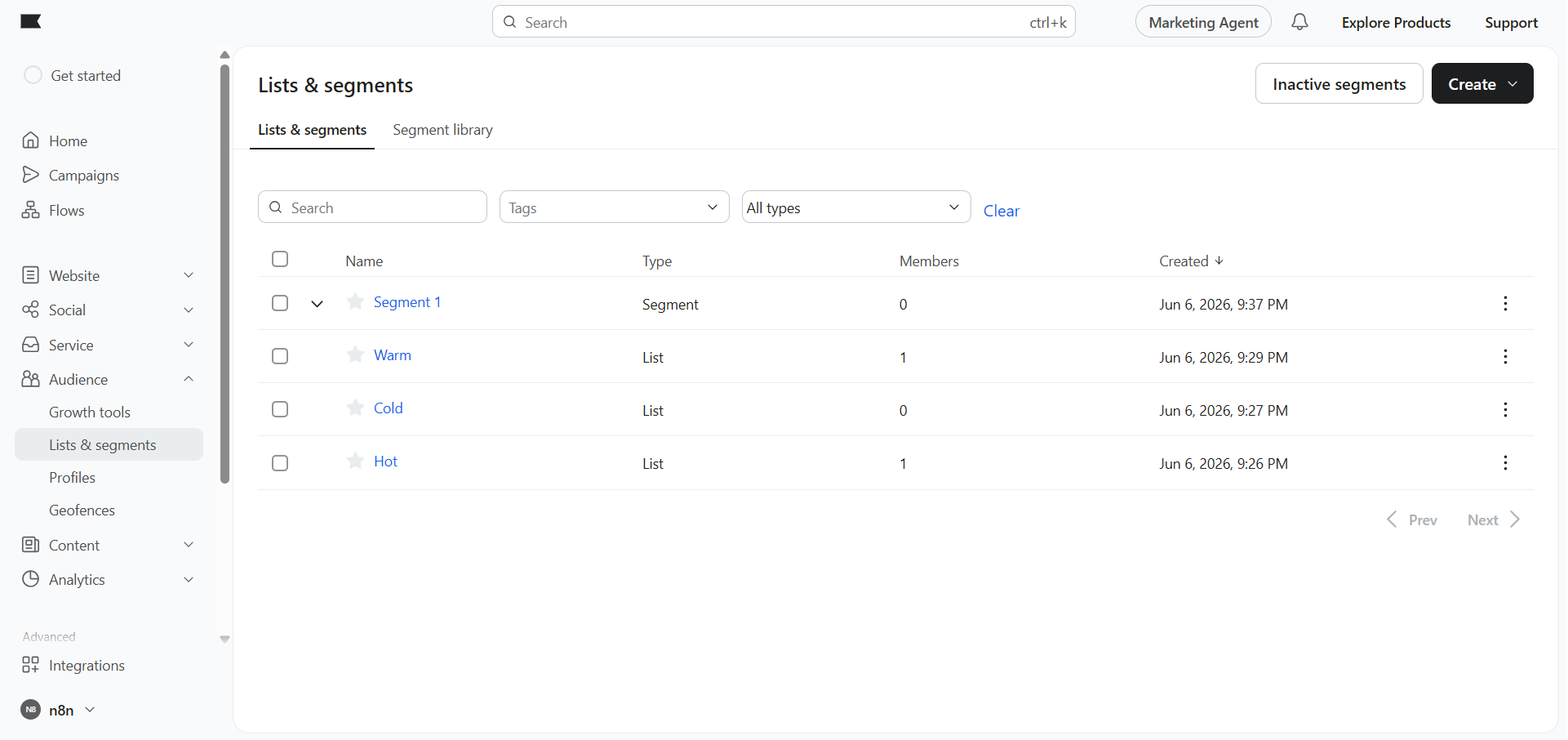Star the Cold list
Viewport: 1568px width, 740px height.
pyautogui.click(x=355, y=408)
